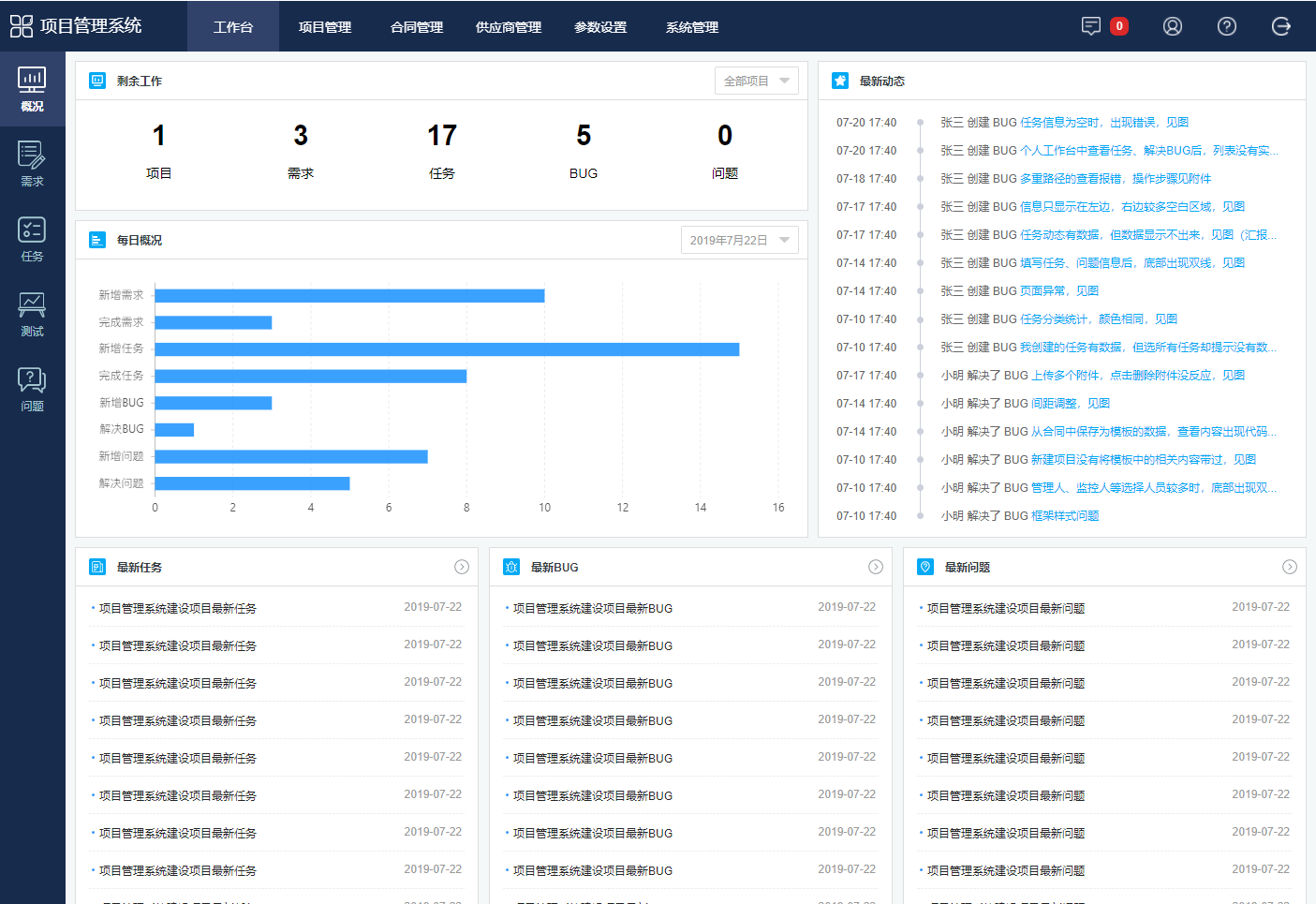1316x904 pixels.
Task: Open 需求 requirements in the sidebar
Action: click(x=33, y=164)
